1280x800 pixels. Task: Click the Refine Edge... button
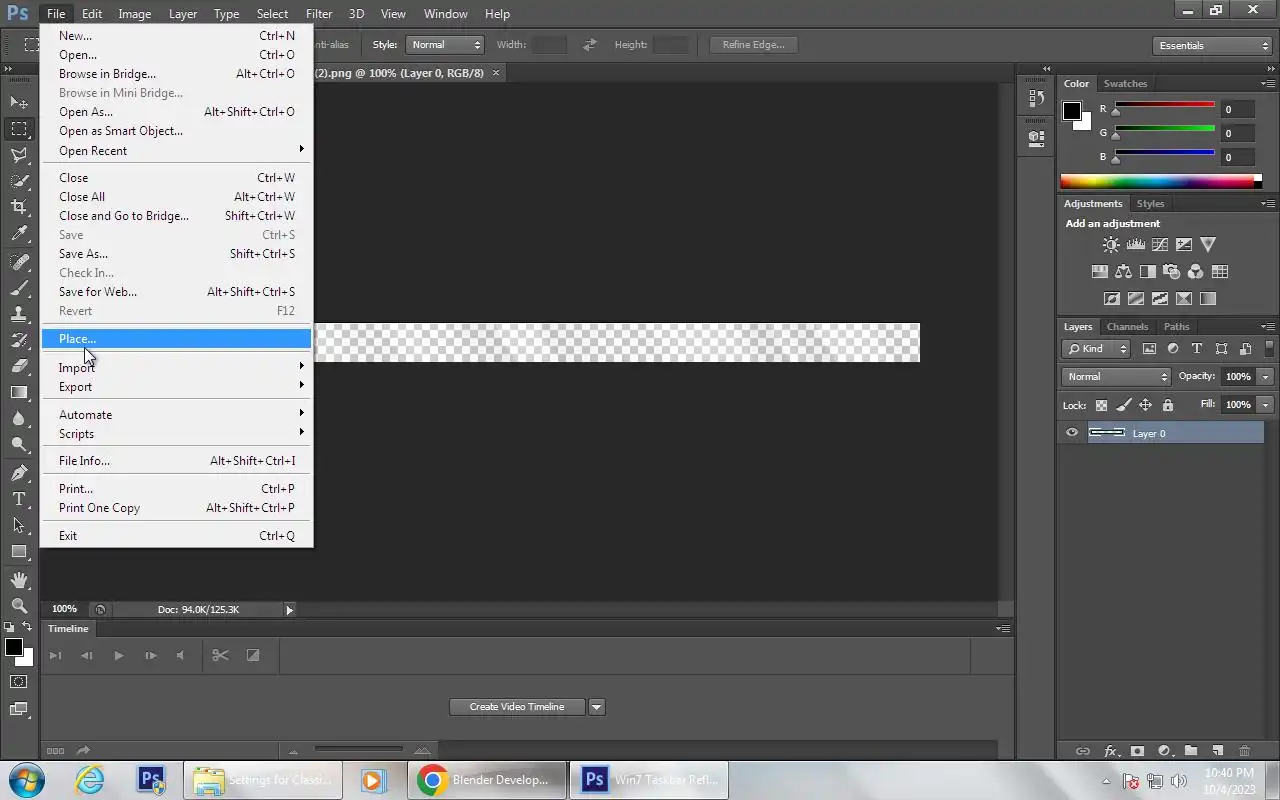[x=753, y=45]
